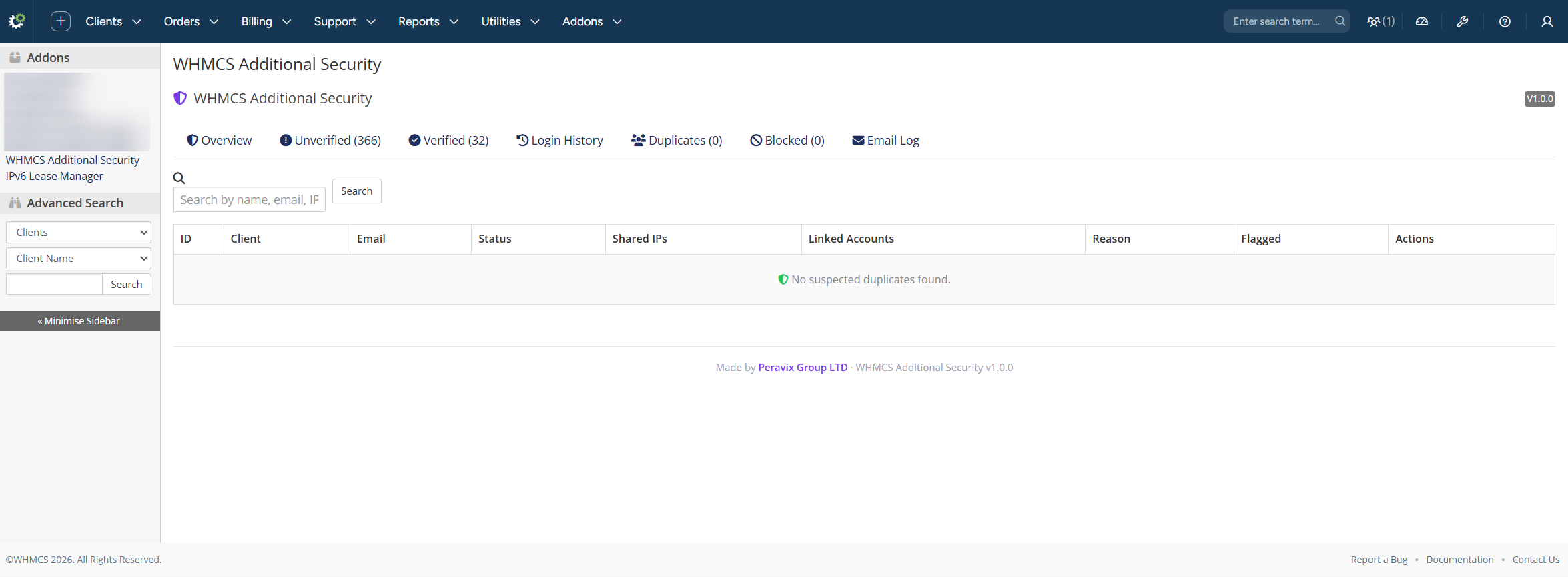
Task: Switch to the Overview tab
Action: click(x=219, y=140)
